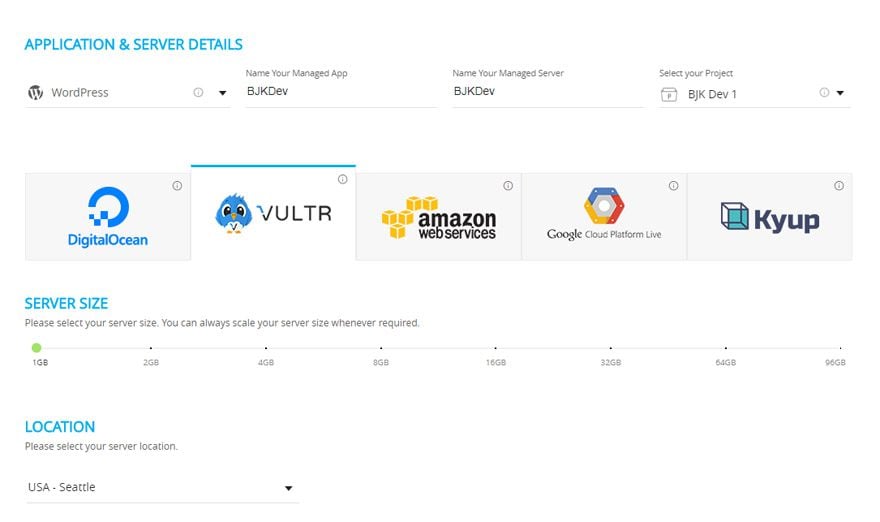The height and width of the screenshot is (522, 880).
Task: Choose the Google Cloud Platform provider
Action: click(x=604, y=217)
